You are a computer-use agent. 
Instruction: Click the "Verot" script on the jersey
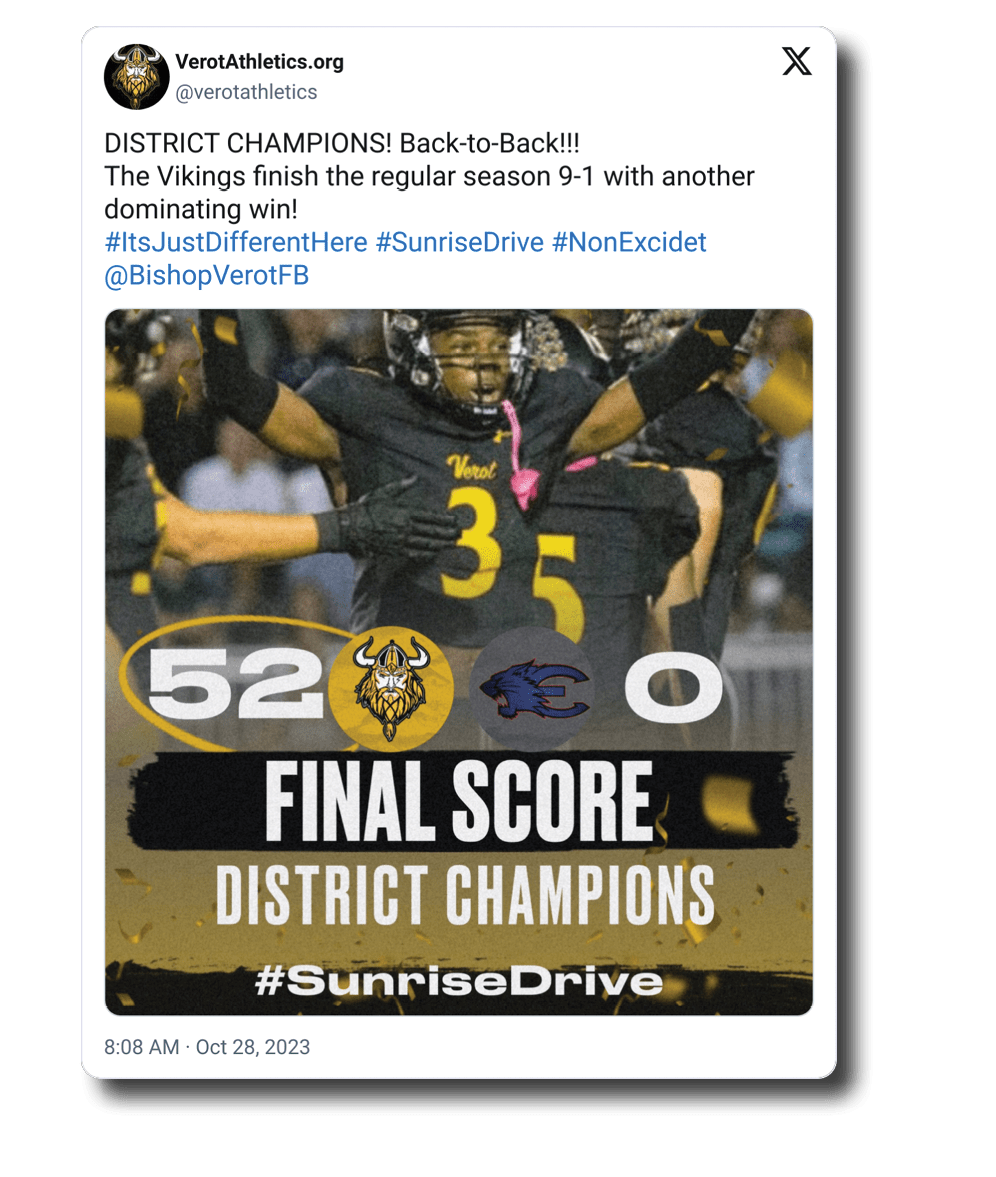click(x=471, y=467)
